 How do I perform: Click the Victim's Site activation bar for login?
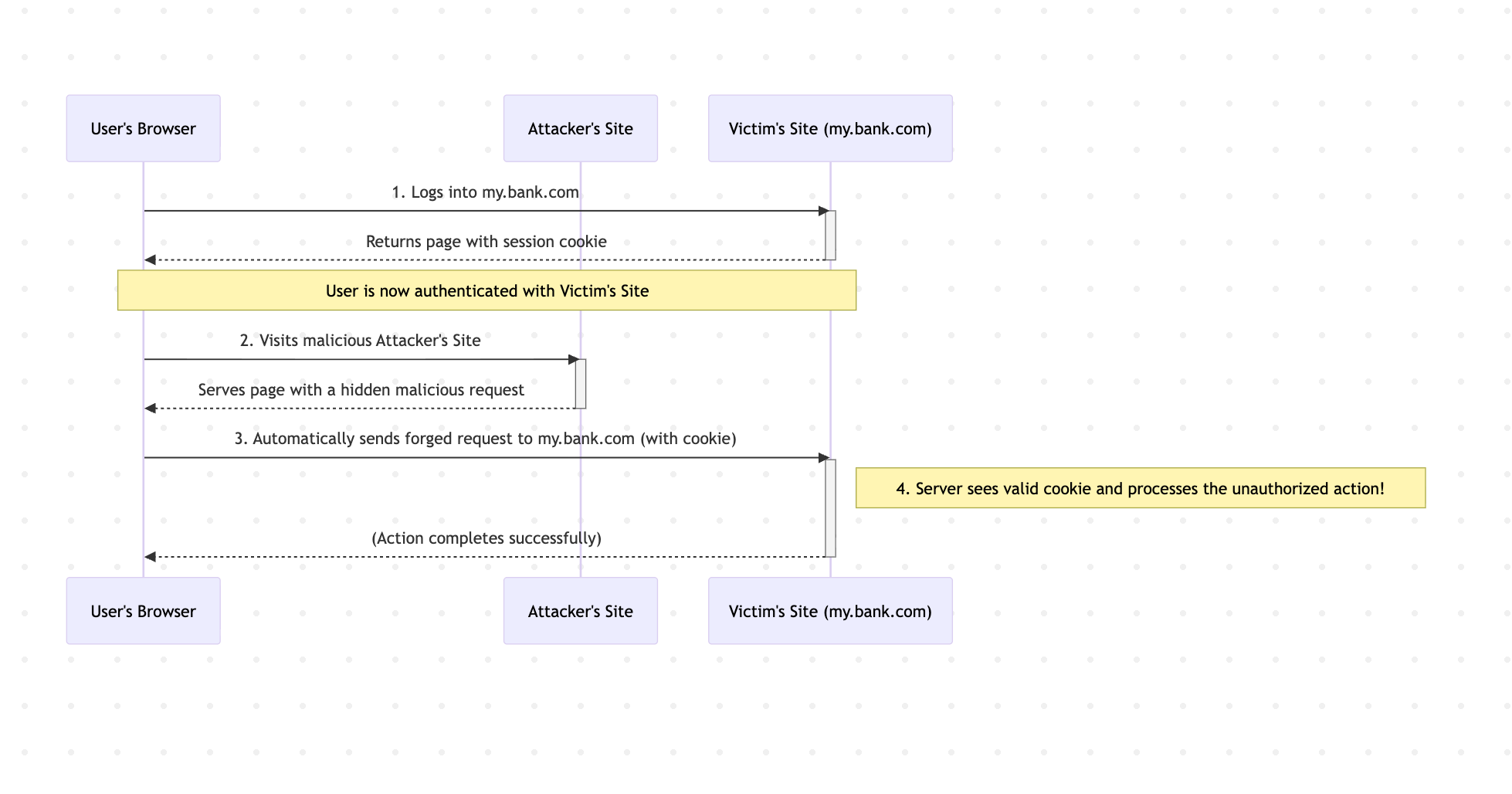[830, 236]
